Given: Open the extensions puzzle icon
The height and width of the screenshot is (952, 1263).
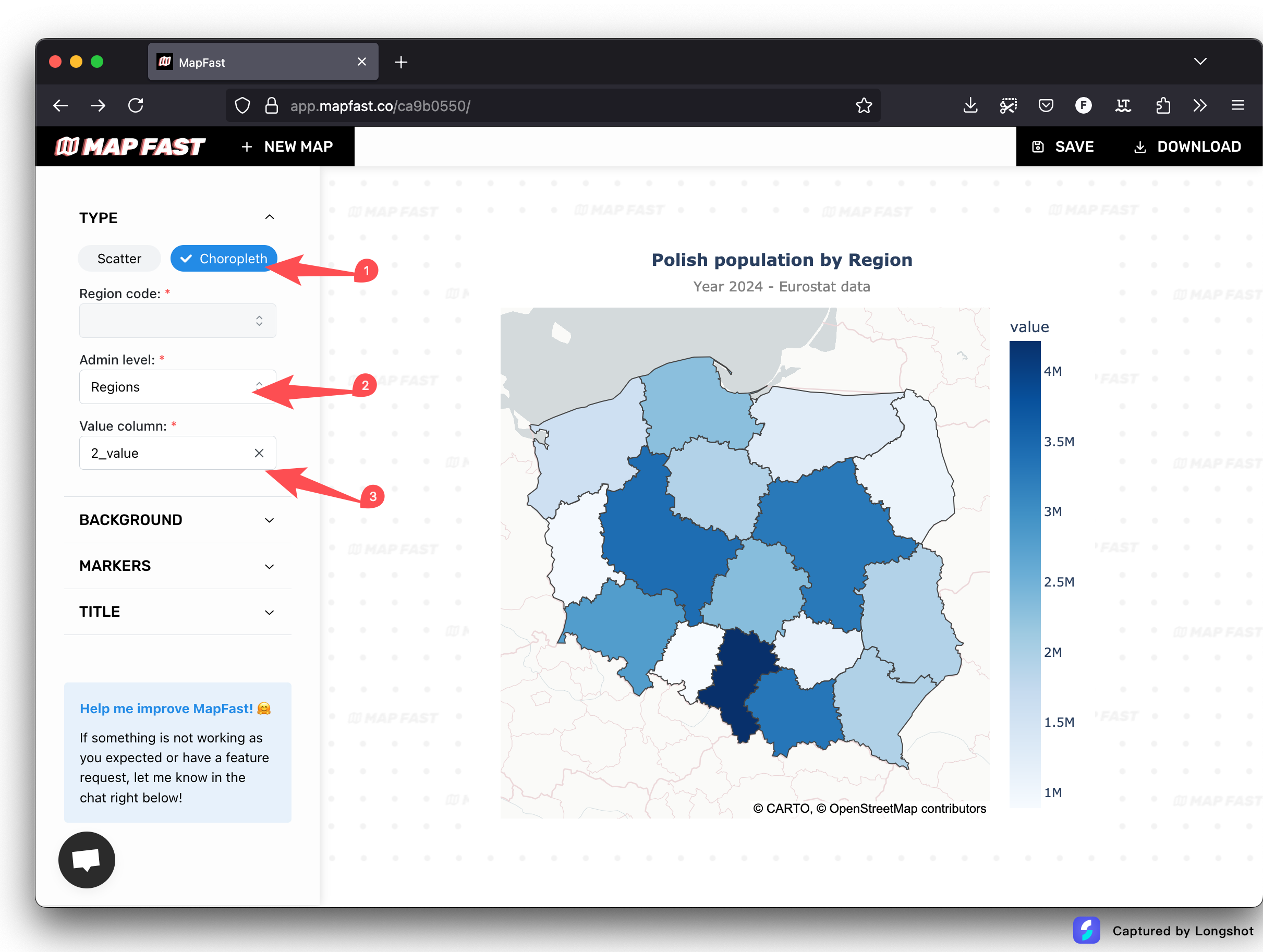Looking at the screenshot, I should pos(1162,106).
